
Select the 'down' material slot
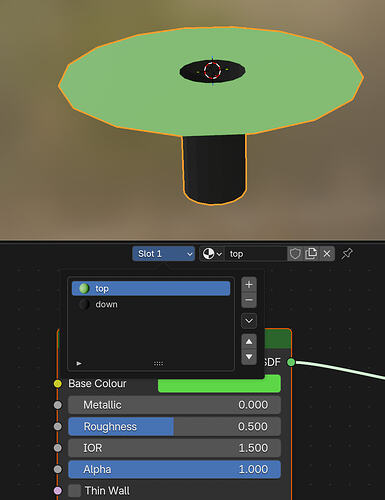point(151,304)
